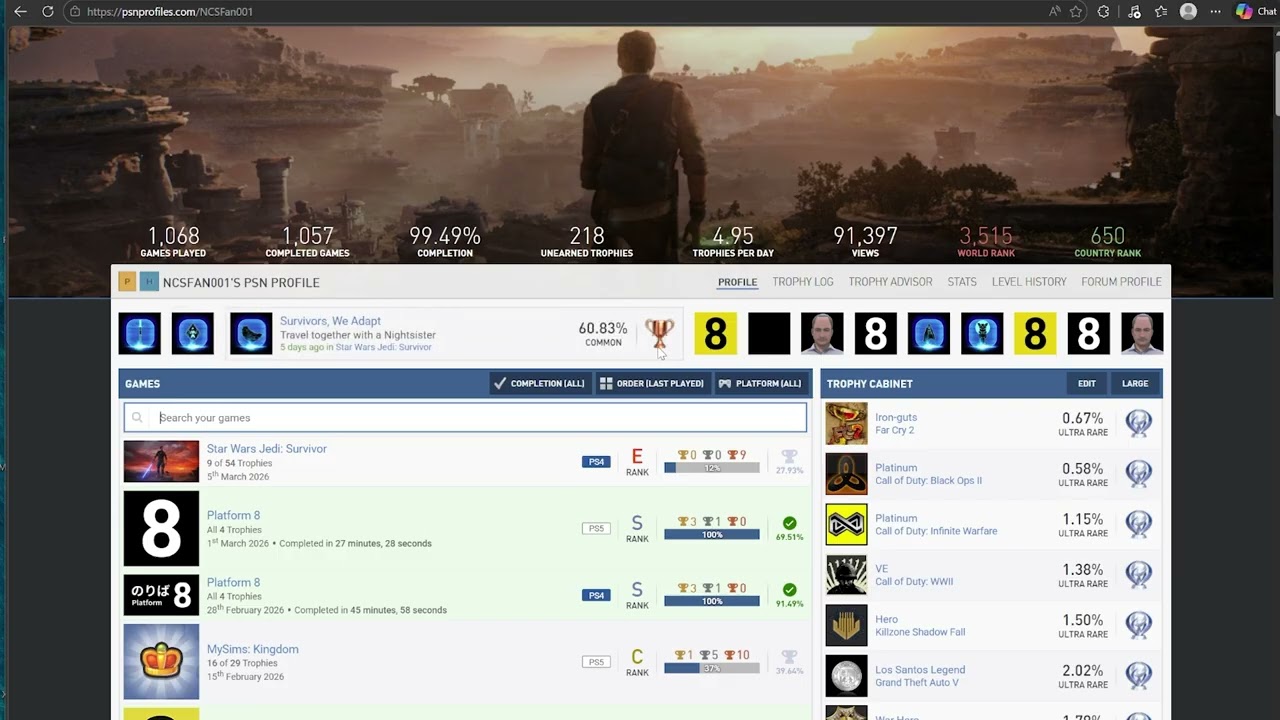Click the platinum trophy icon beside 2.02%
Screen dimensions: 1280x720
pos(1138,675)
